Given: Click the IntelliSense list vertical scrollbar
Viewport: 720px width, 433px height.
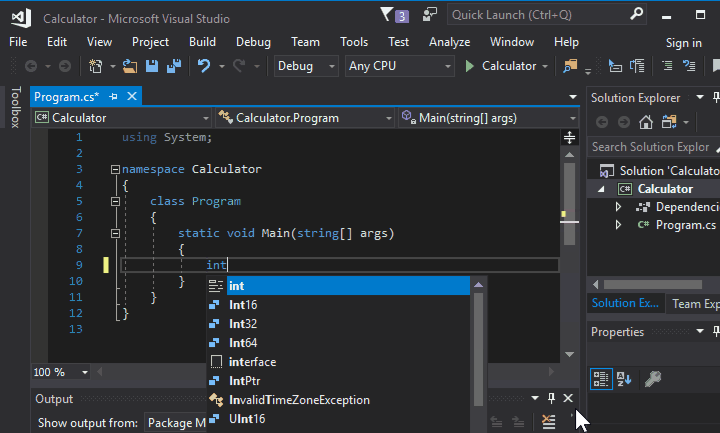Looking at the screenshot, I should coord(478,340).
